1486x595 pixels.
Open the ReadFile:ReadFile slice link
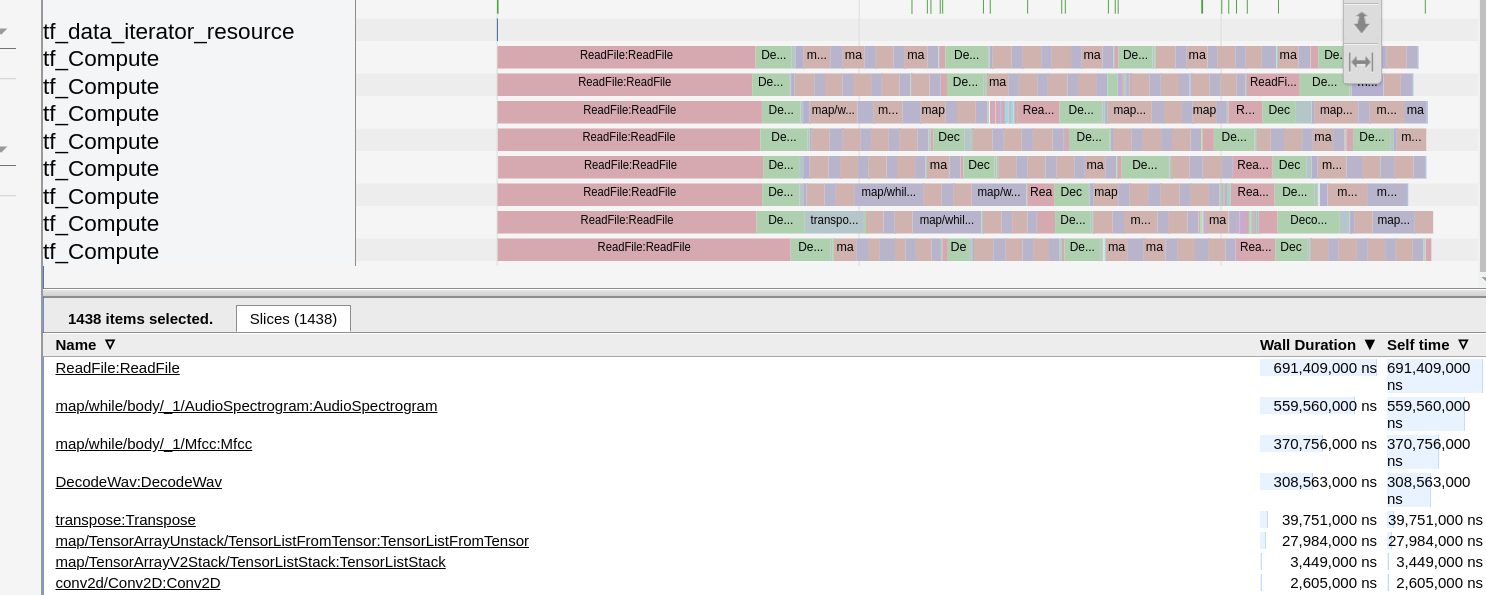click(x=117, y=368)
